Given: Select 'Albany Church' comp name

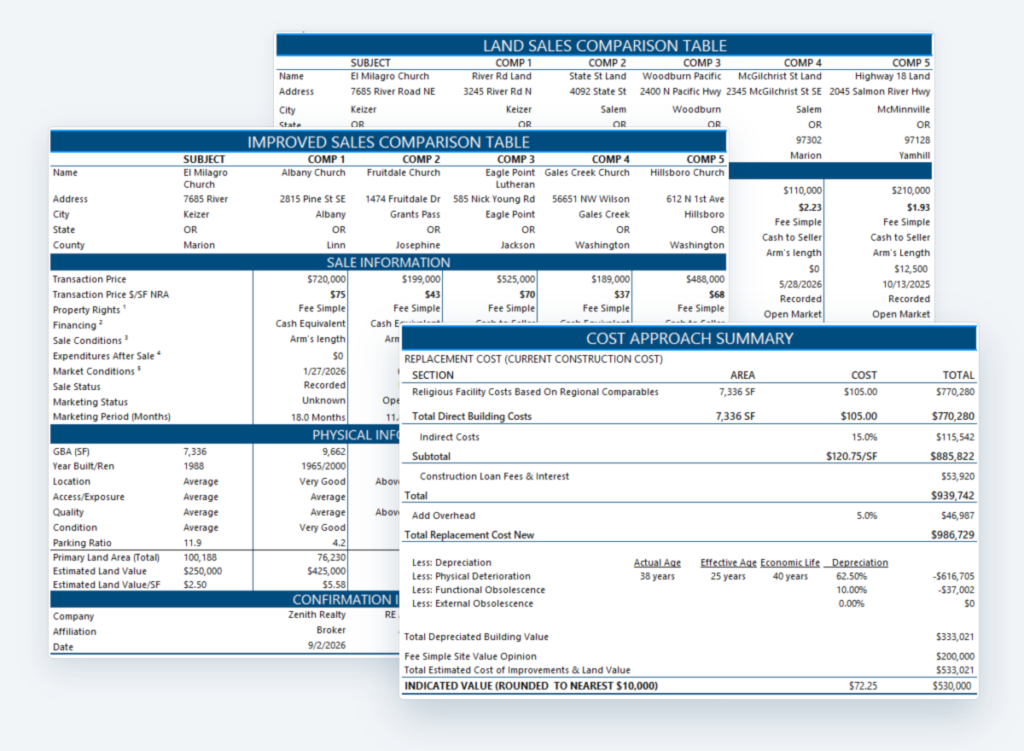Looking at the screenshot, I should (313, 173).
